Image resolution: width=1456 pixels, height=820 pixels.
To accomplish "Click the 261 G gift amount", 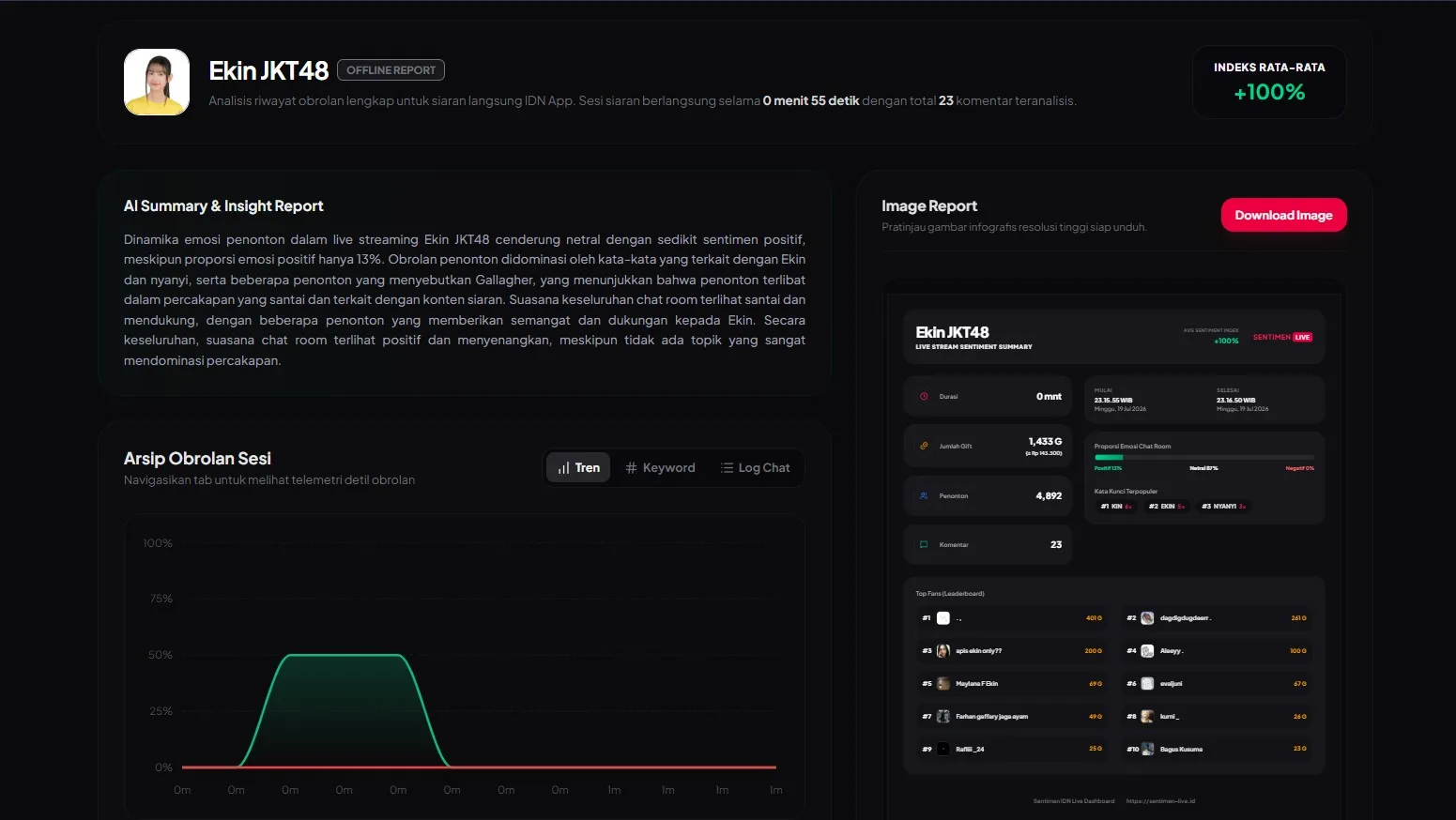I will pos(1298,618).
